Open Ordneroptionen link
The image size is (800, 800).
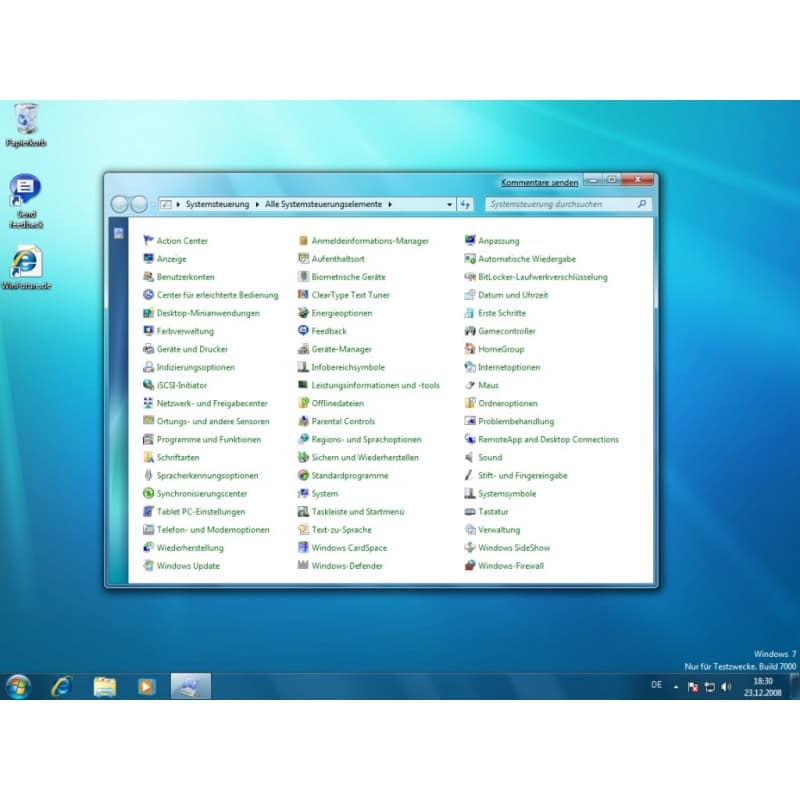pyautogui.click(x=508, y=403)
